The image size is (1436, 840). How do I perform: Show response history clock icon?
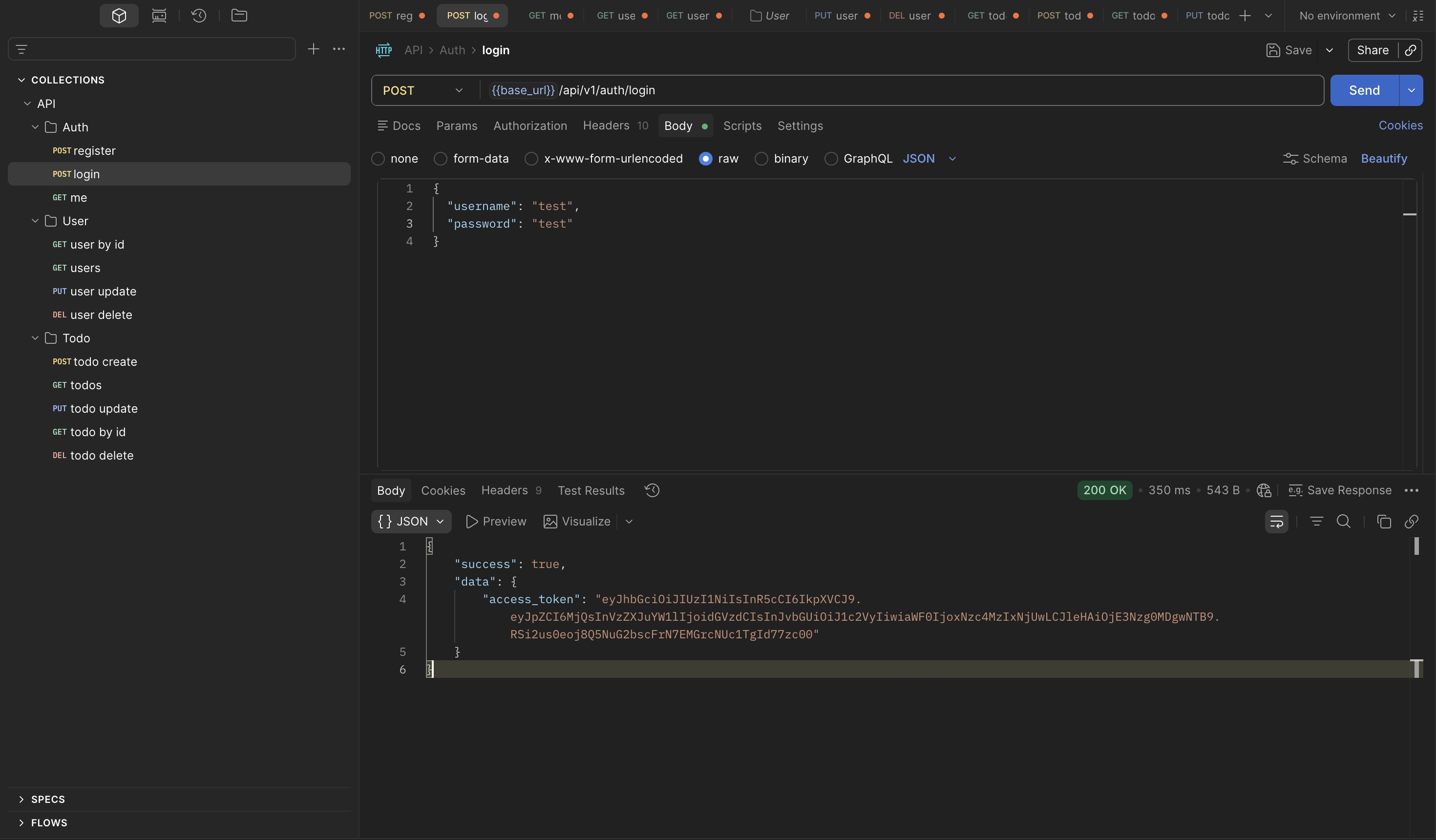(652, 490)
